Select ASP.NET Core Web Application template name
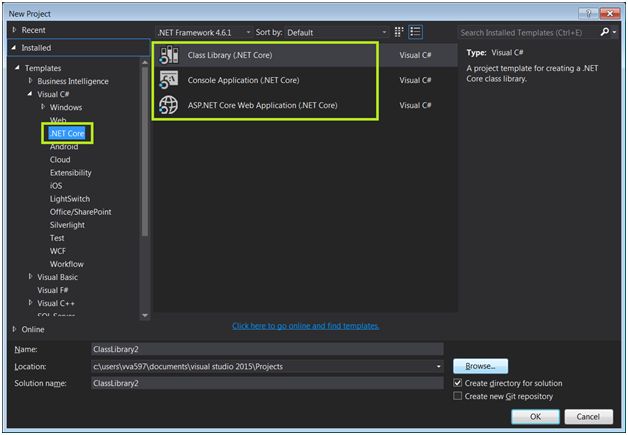Viewport: 628px width, 435px height. tap(263, 105)
